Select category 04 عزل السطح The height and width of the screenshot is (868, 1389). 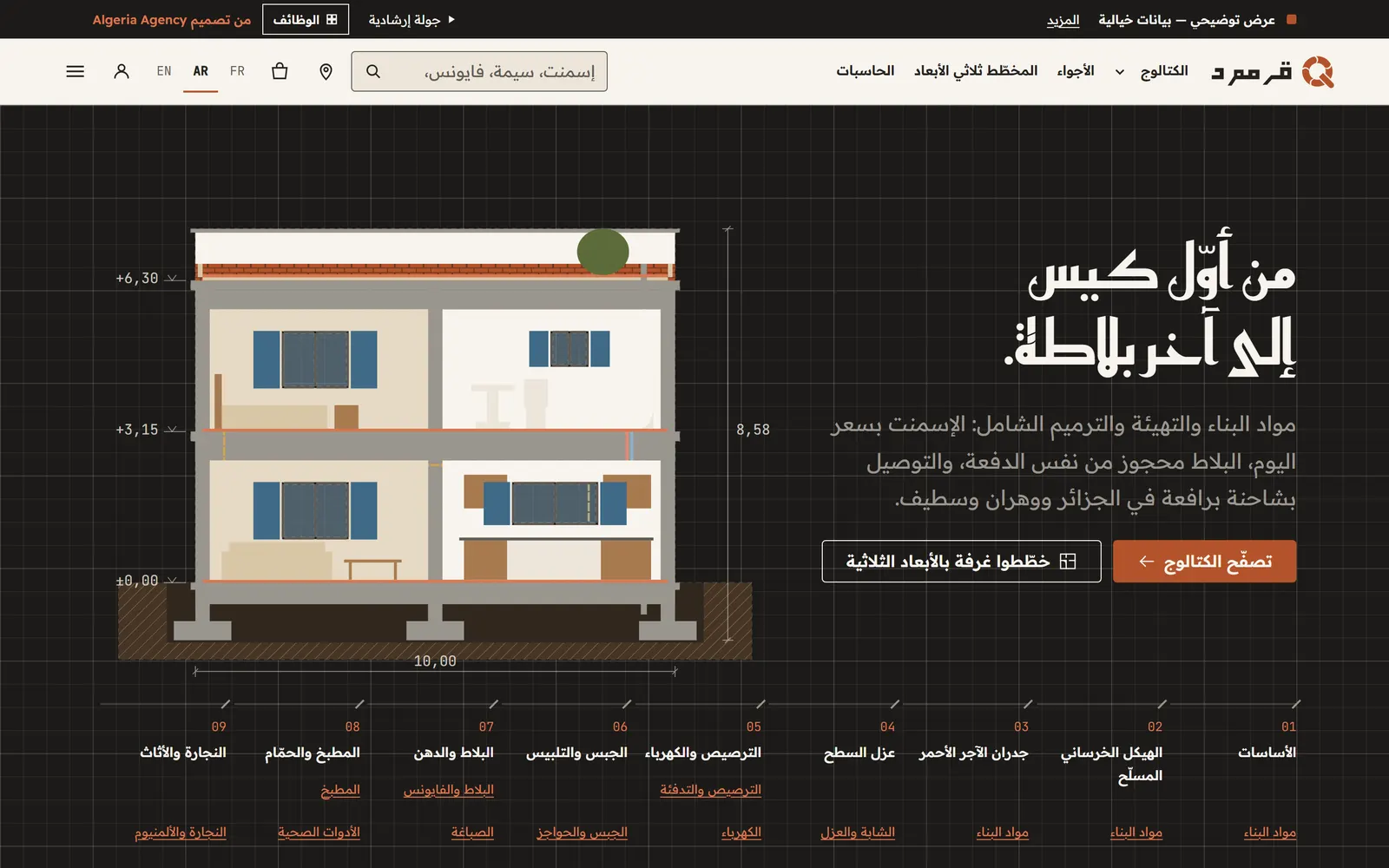[x=859, y=752]
